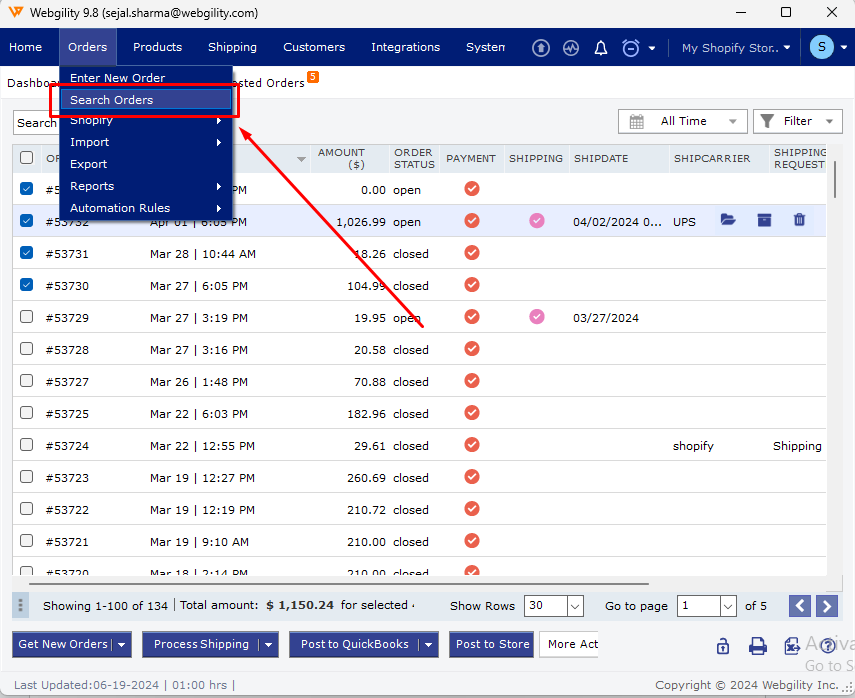Screen dimensions: 855x698
Task: Uncheck the checkbox for order #53730
Action: [26, 285]
